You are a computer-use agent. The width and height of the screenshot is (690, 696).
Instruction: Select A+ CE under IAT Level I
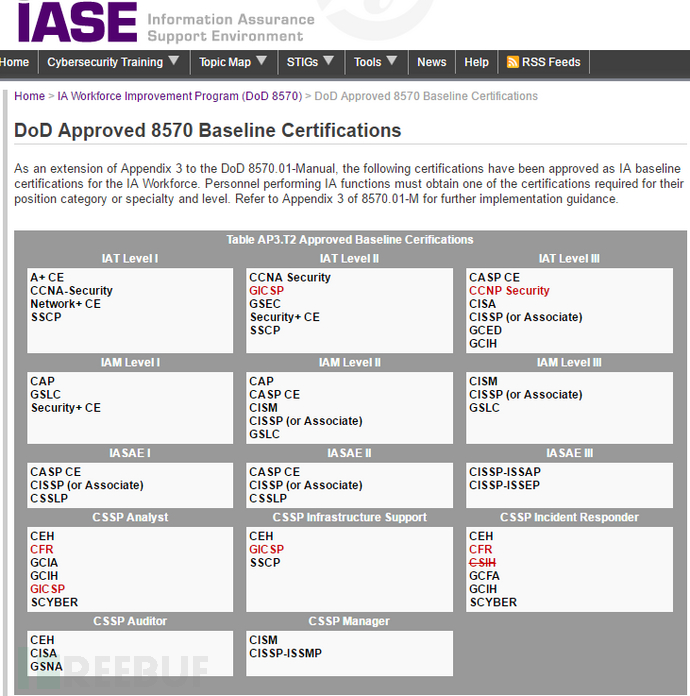pos(47,277)
